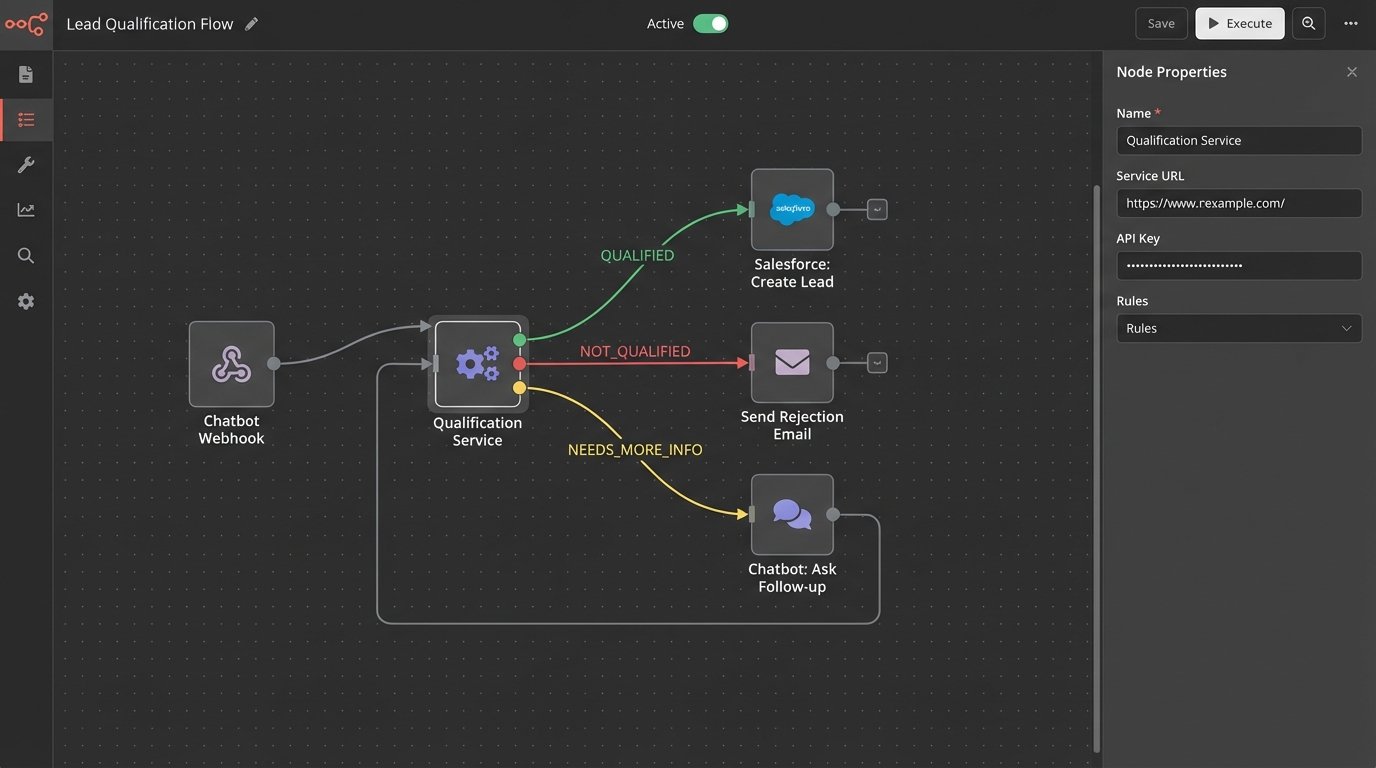Open the sidebar search icon
The width and height of the screenshot is (1376, 768).
point(26,255)
